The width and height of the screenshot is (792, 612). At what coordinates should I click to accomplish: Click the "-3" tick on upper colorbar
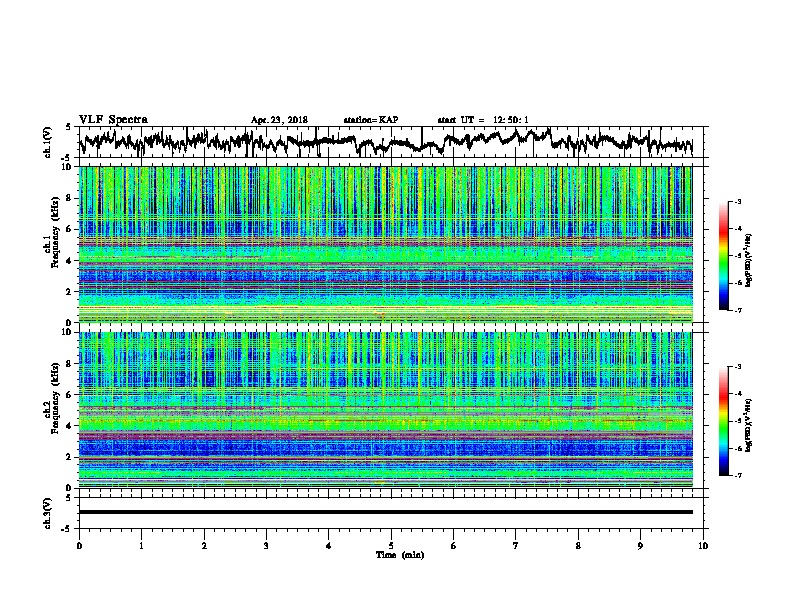[737, 202]
